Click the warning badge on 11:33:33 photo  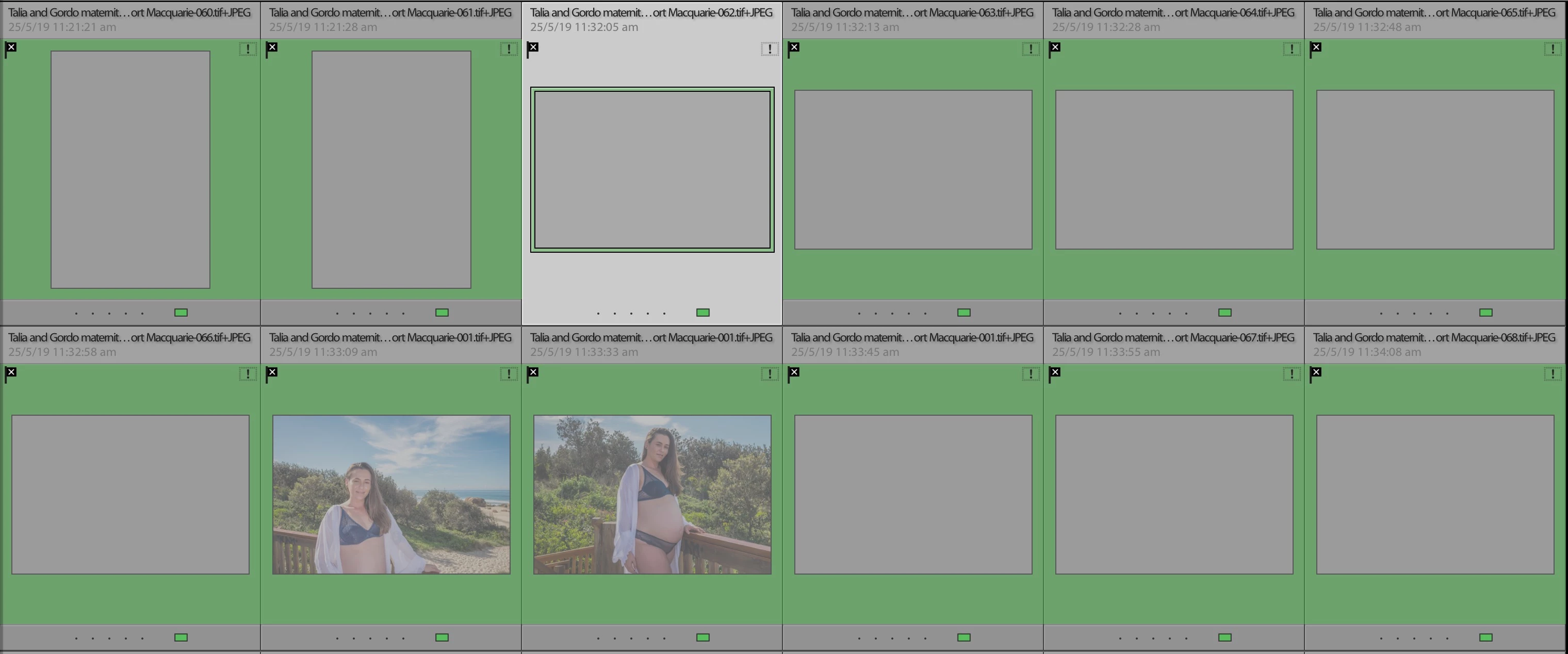click(770, 374)
